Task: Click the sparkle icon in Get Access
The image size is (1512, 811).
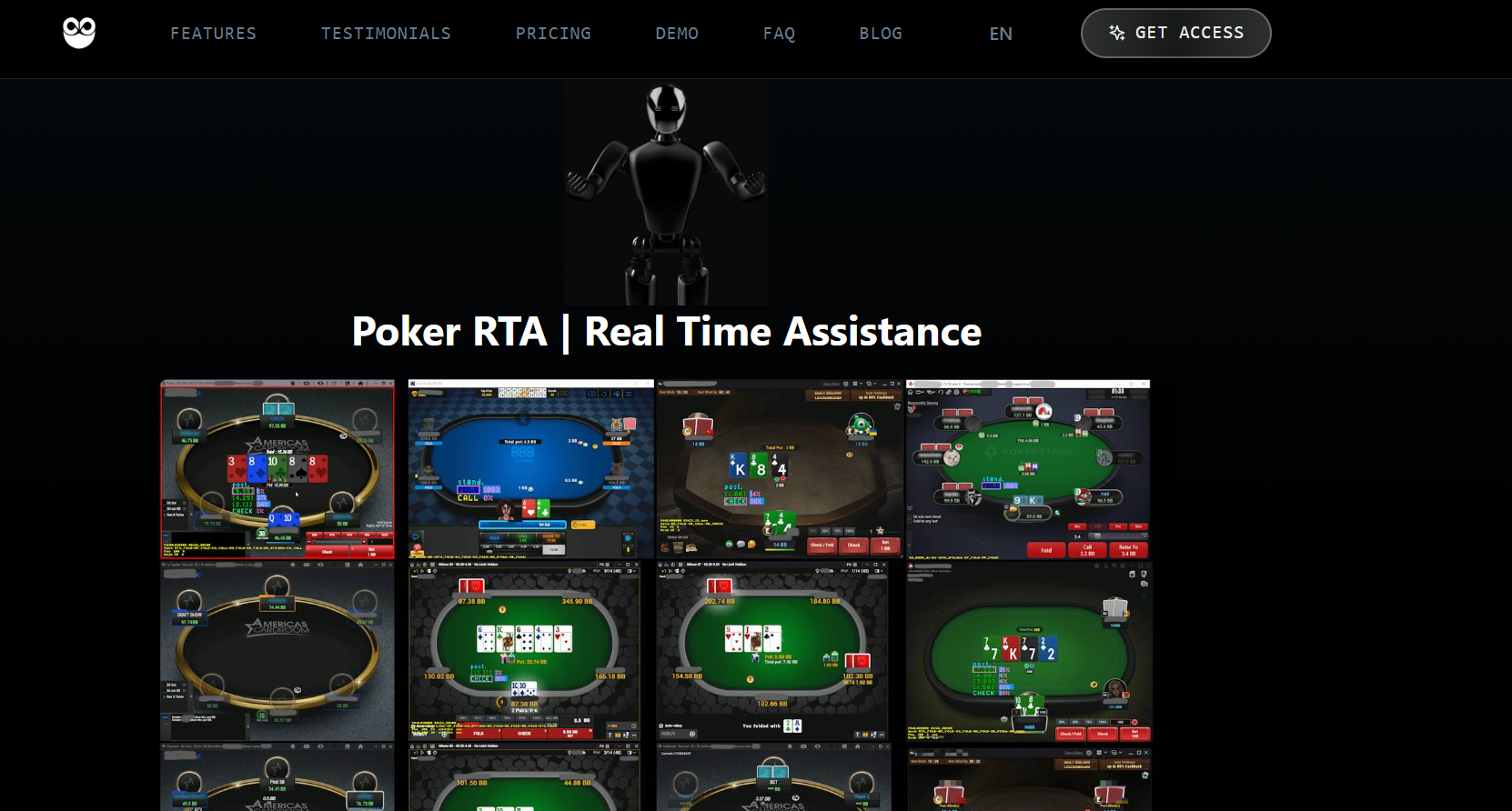Action: click(1117, 33)
